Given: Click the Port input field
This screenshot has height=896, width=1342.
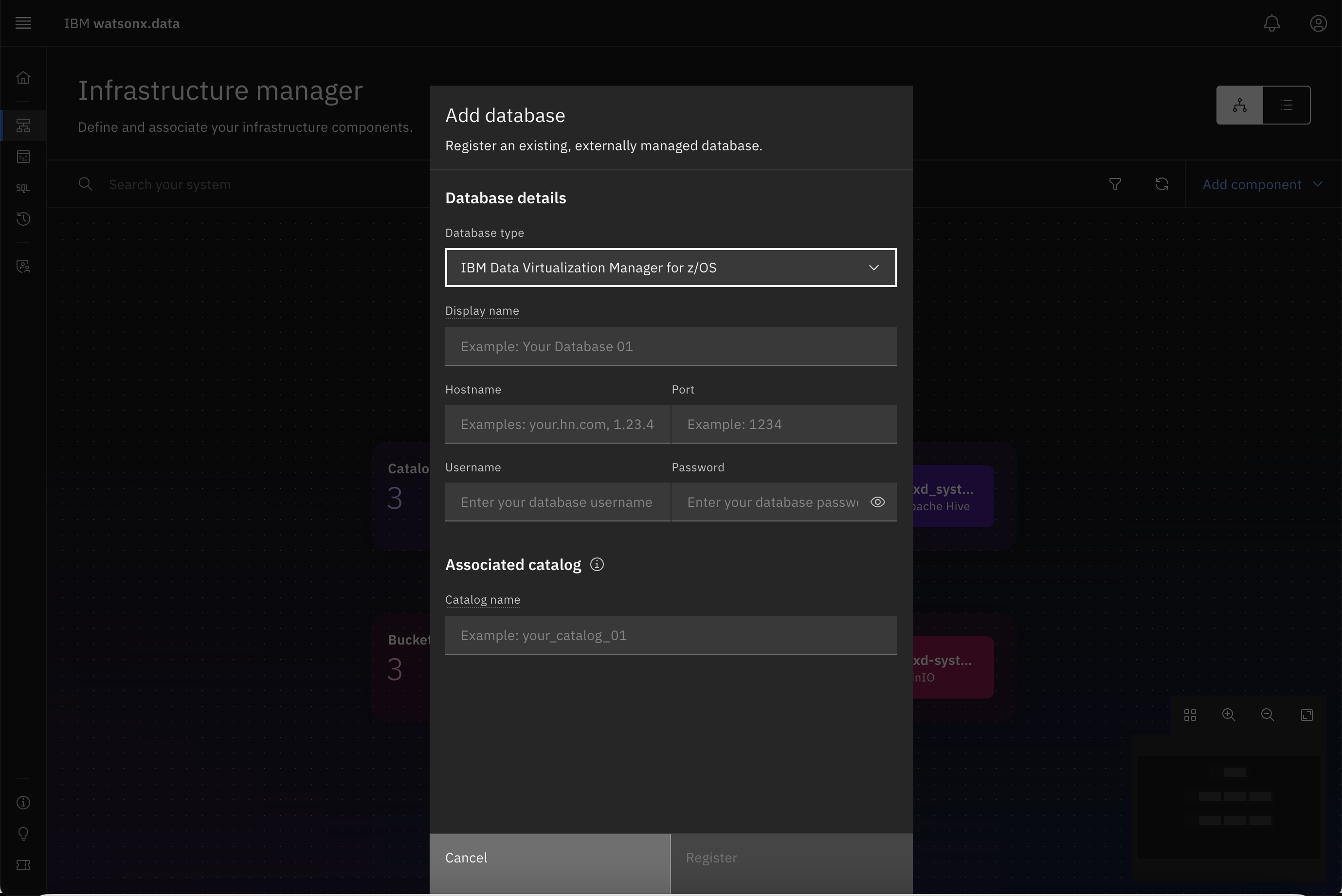Looking at the screenshot, I should coord(783,424).
